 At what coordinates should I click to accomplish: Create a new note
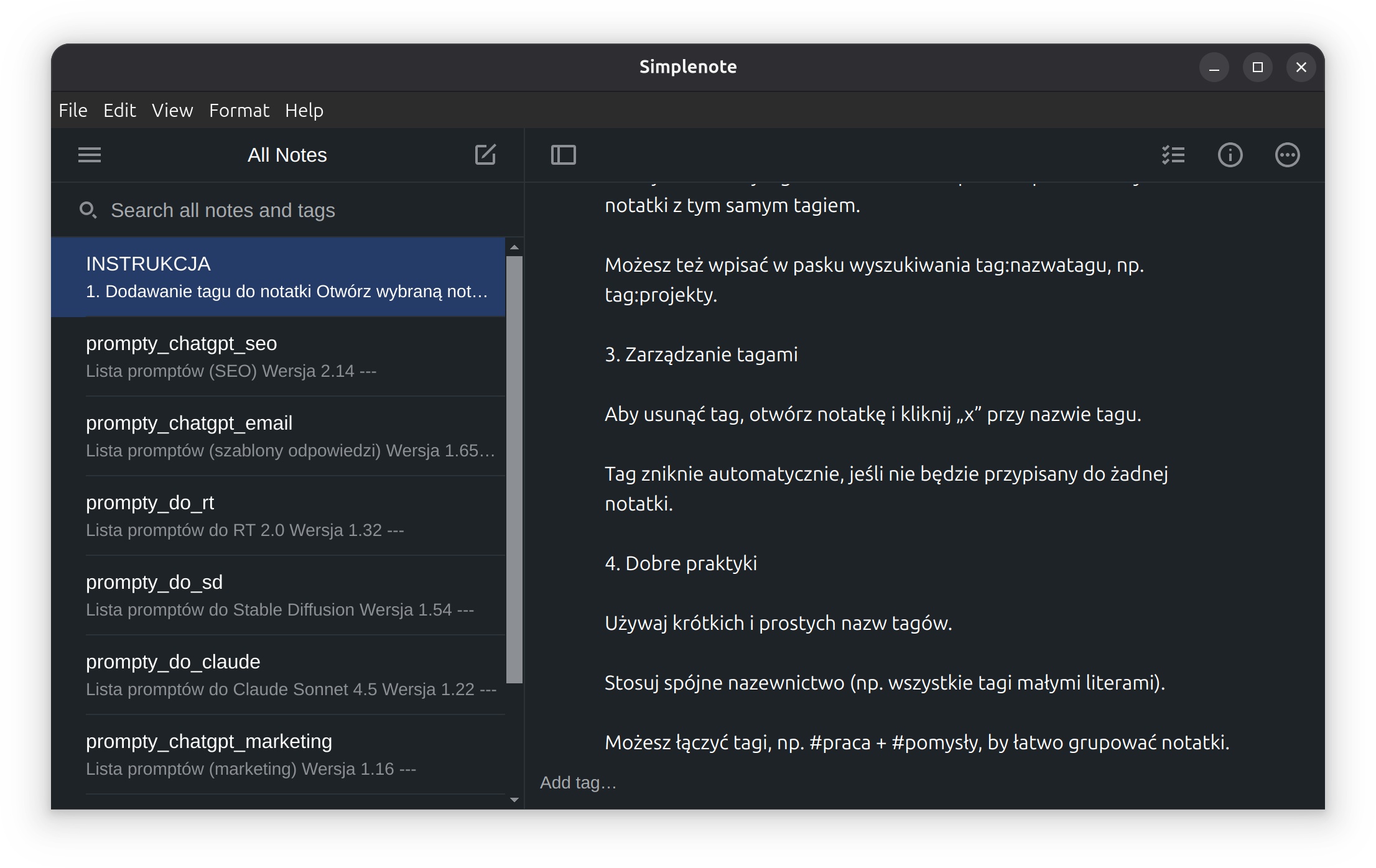tap(485, 154)
